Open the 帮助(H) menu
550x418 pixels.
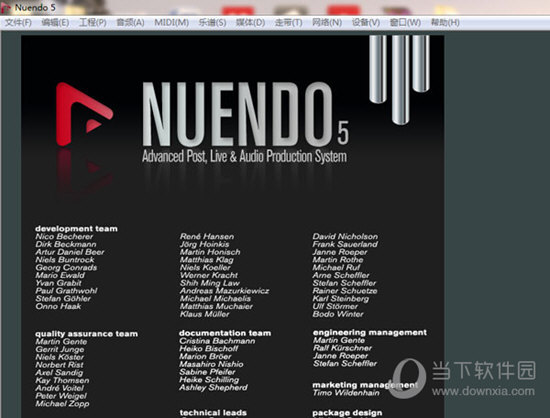point(445,23)
